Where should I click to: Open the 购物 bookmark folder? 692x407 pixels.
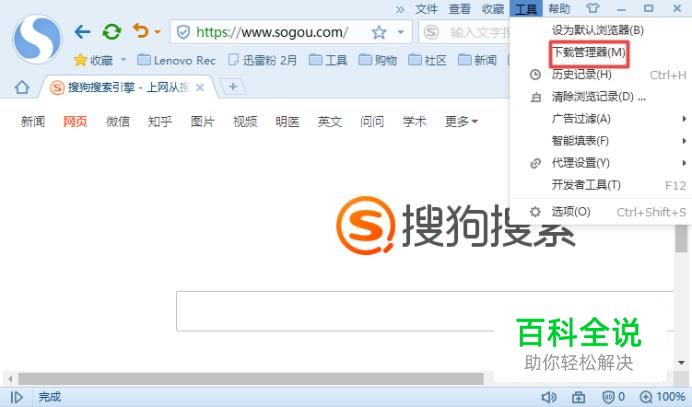point(378,60)
